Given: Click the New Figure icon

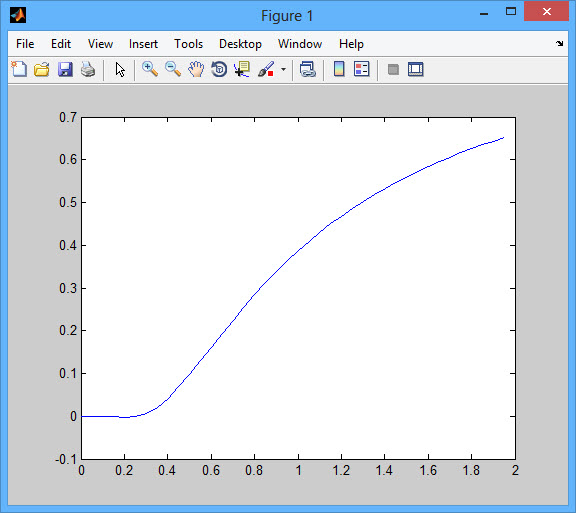Looking at the screenshot, I should [x=19, y=69].
